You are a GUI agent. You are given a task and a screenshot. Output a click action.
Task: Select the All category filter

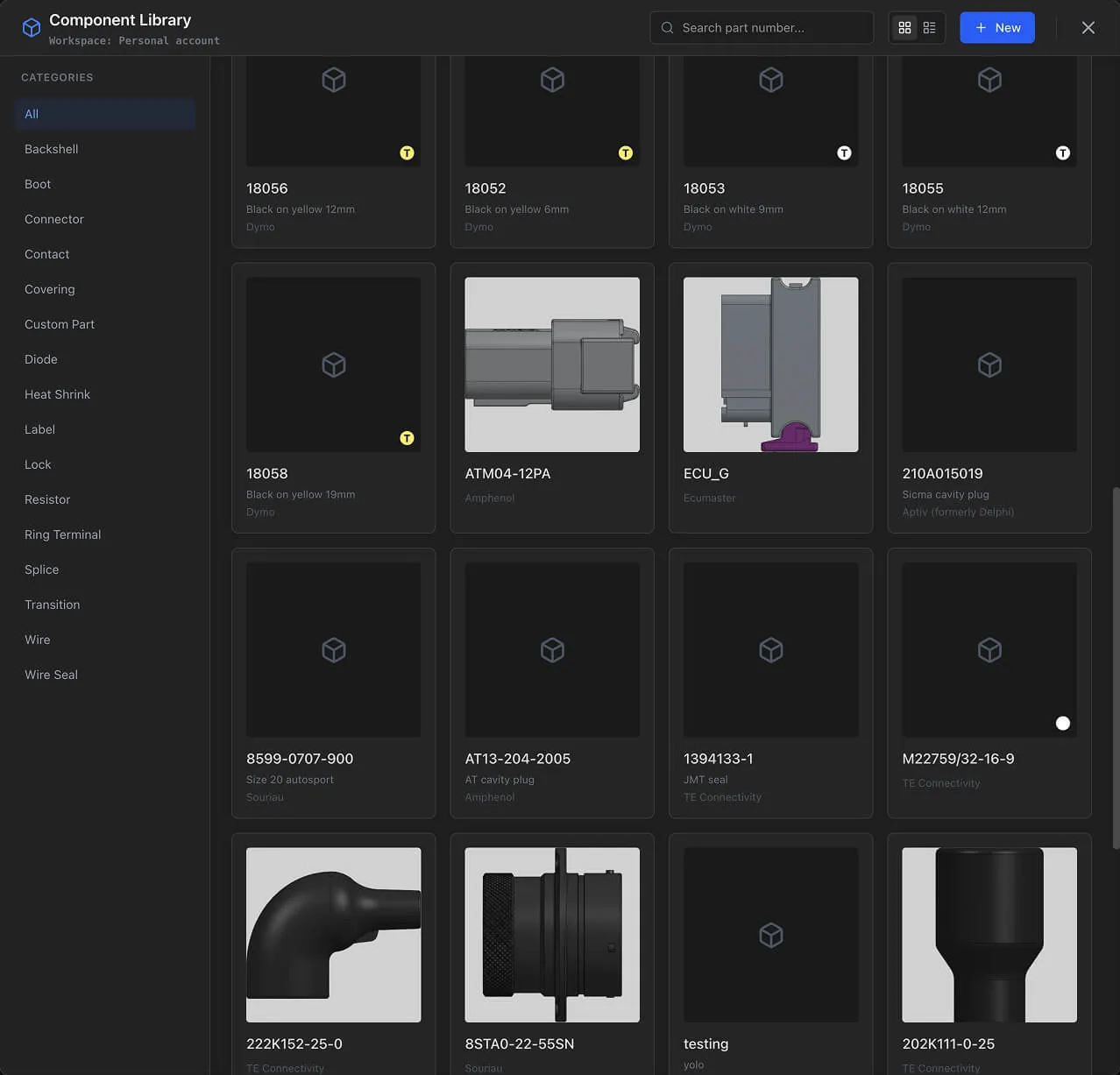click(x=32, y=114)
